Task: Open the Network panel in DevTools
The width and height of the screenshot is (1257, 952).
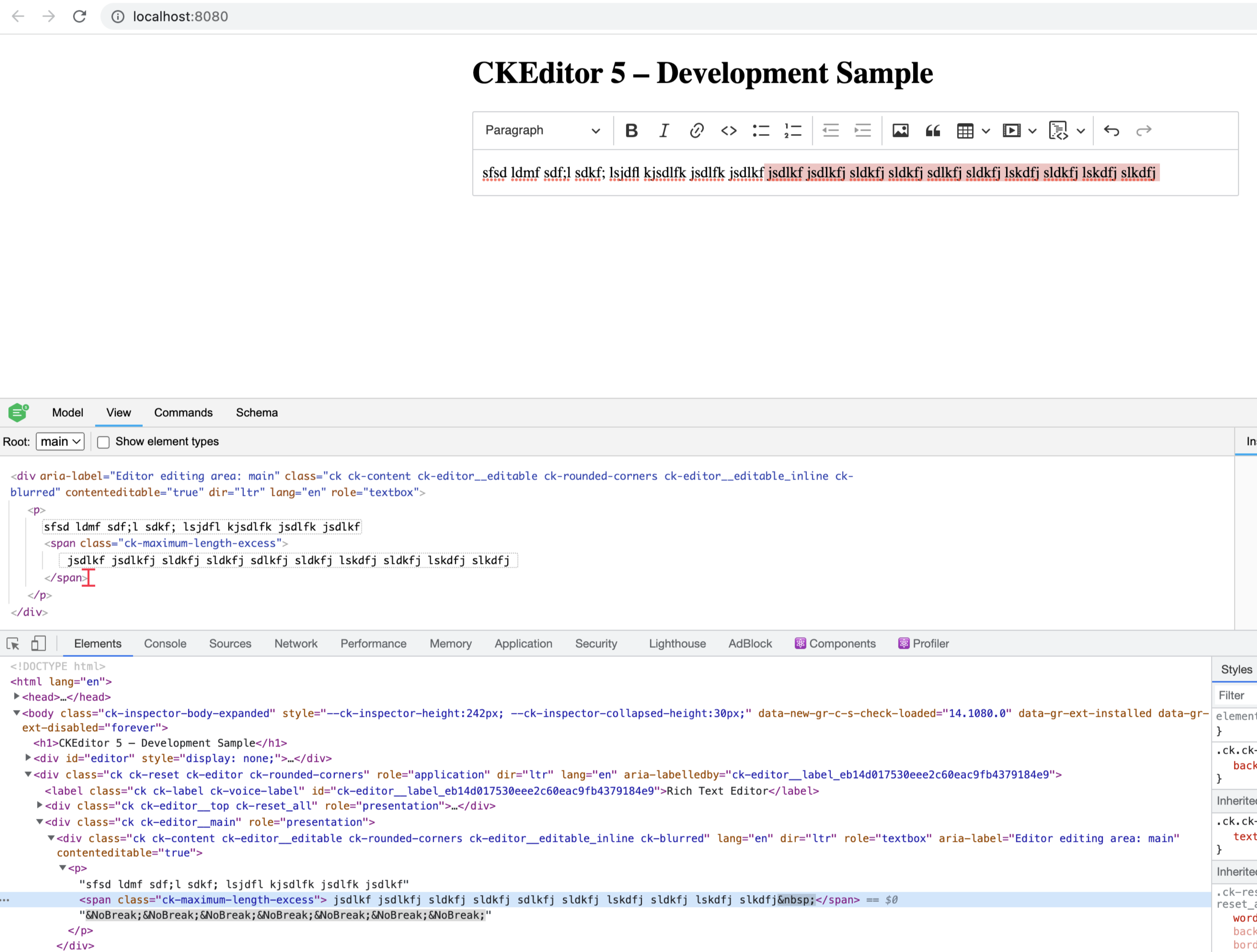Action: coord(296,643)
